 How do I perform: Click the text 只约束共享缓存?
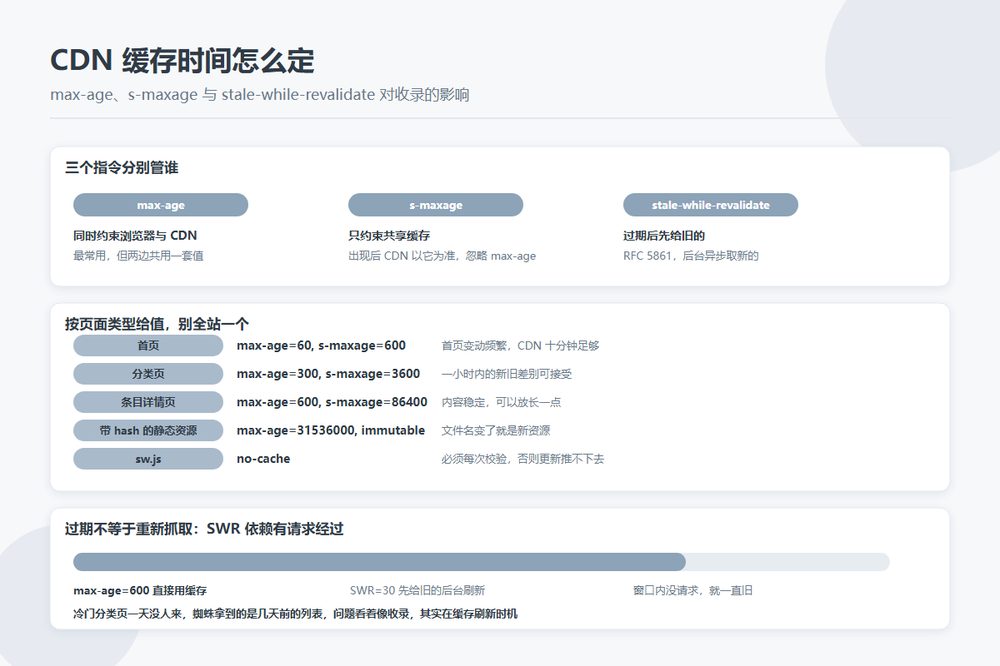pos(389,235)
